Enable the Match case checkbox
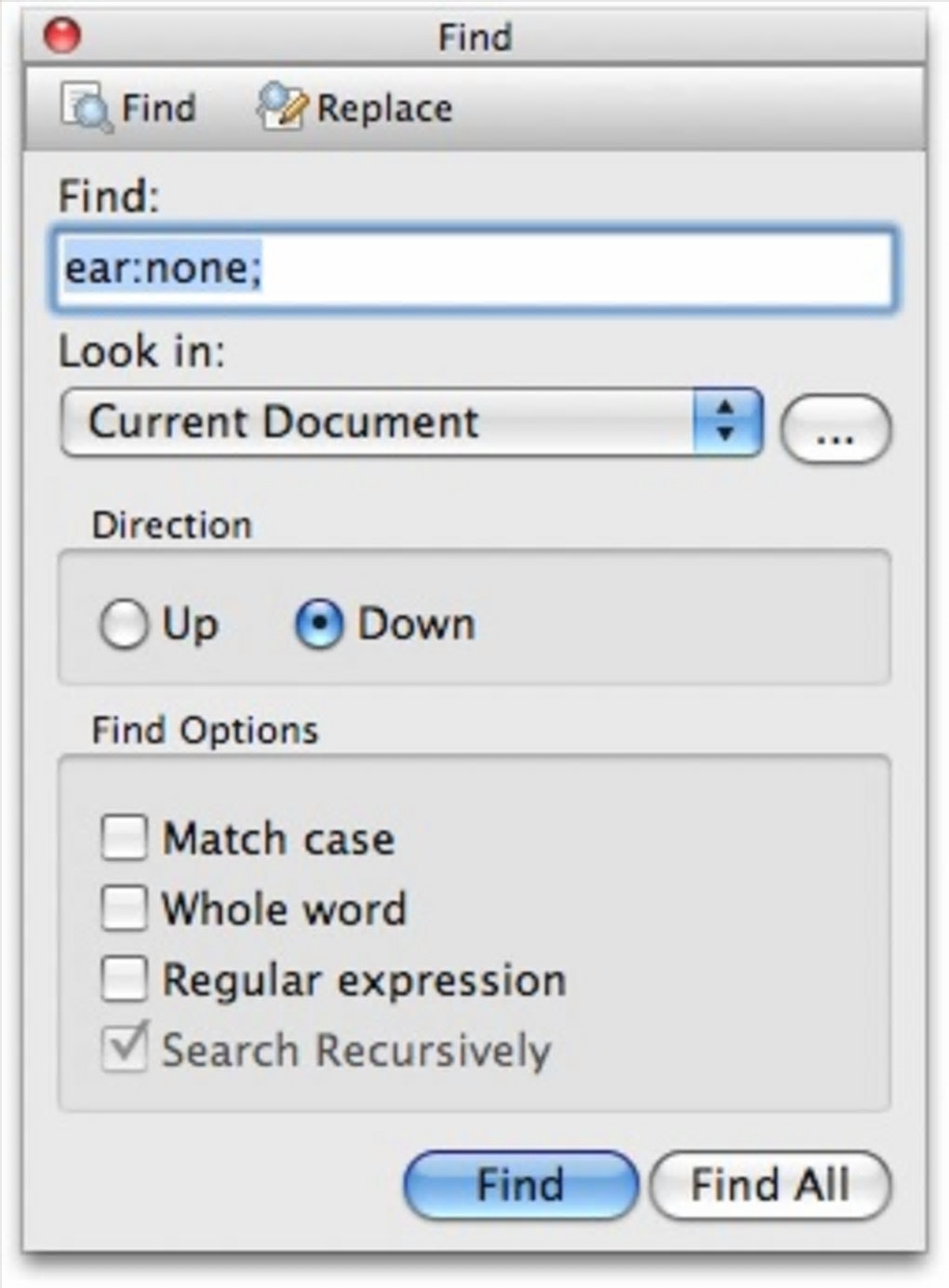Viewport: 949px width, 1288px height. 124,837
